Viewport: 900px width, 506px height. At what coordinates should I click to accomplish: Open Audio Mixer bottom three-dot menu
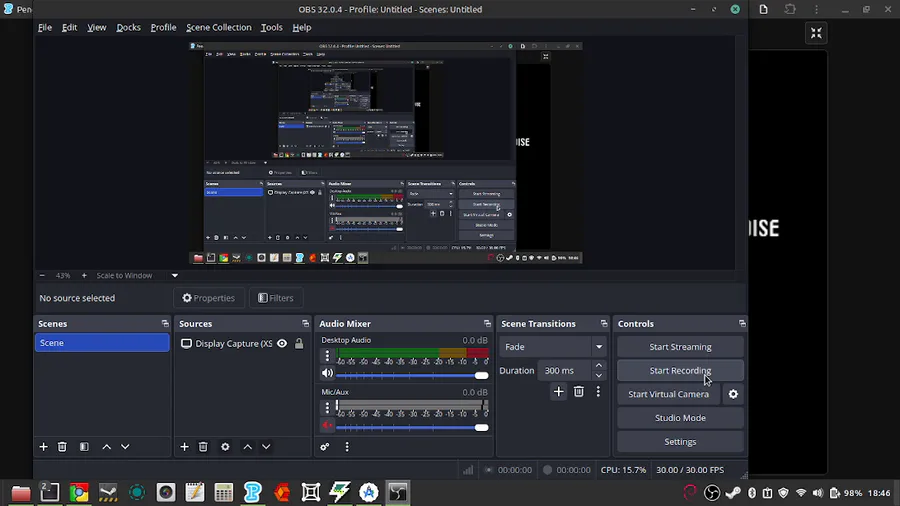coord(347,446)
